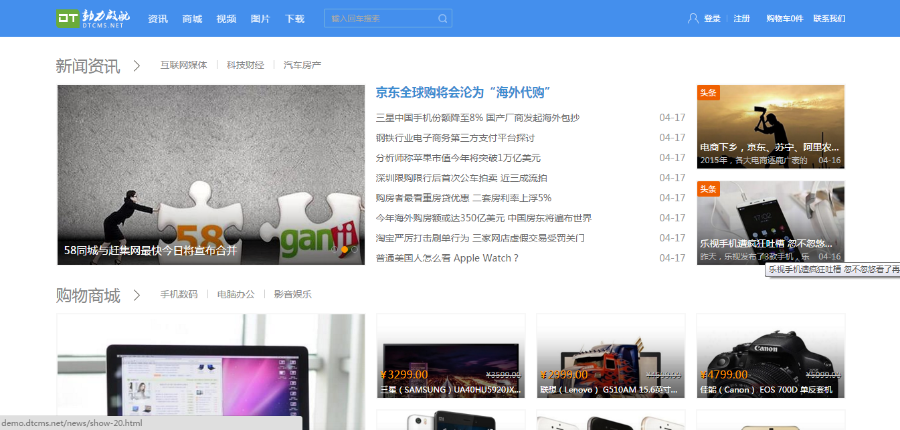Select the 互联网媒体 category
Screen dimensions: 900x430
click(184, 65)
